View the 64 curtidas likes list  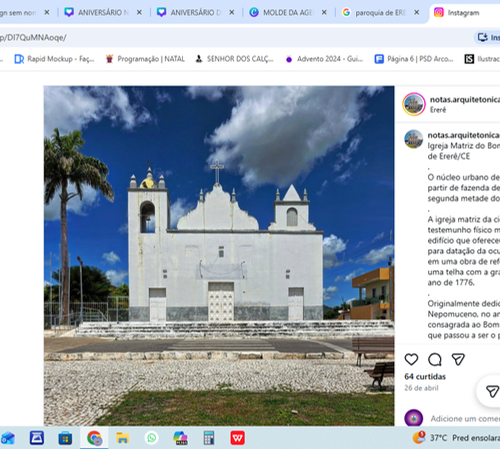[x=425, y=377]
